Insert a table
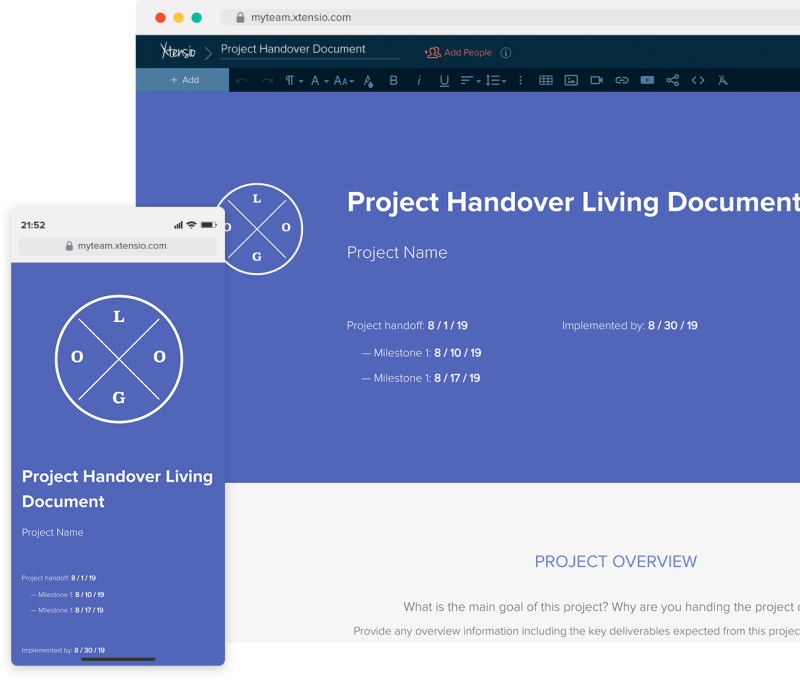Viewport: 800px width, 680px height. coord(545,80)
